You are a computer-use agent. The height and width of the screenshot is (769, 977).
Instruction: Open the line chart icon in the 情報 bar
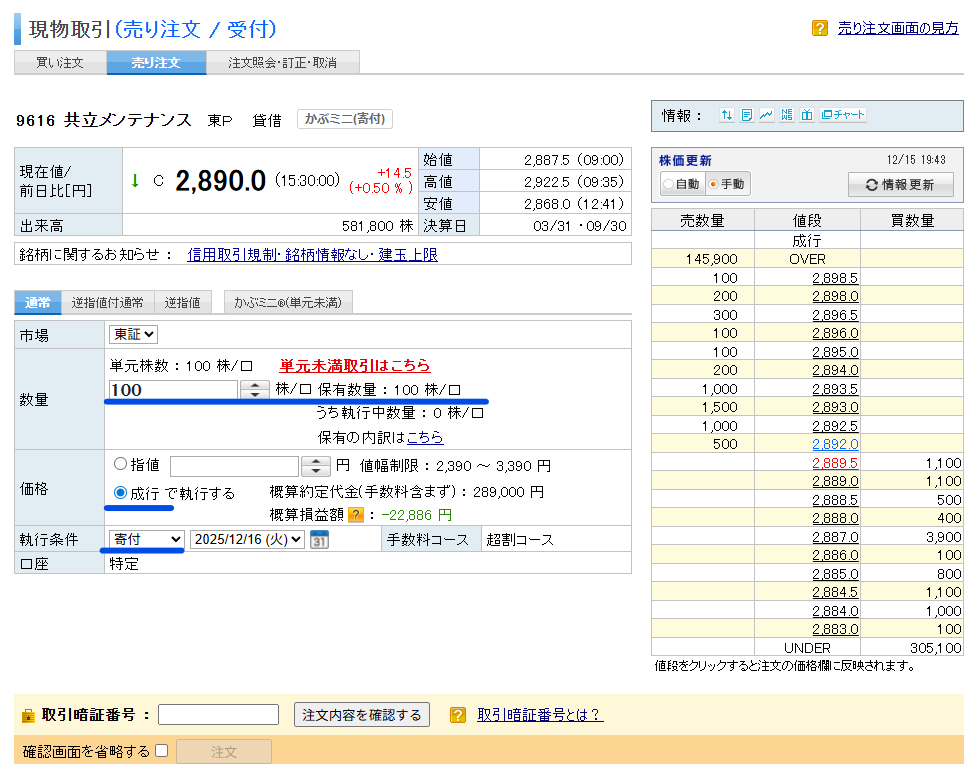(x=766, y=115)
